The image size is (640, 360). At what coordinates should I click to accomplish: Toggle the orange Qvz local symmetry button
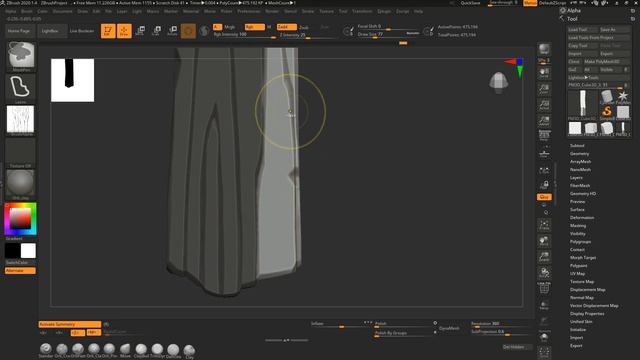coord(544,197)
